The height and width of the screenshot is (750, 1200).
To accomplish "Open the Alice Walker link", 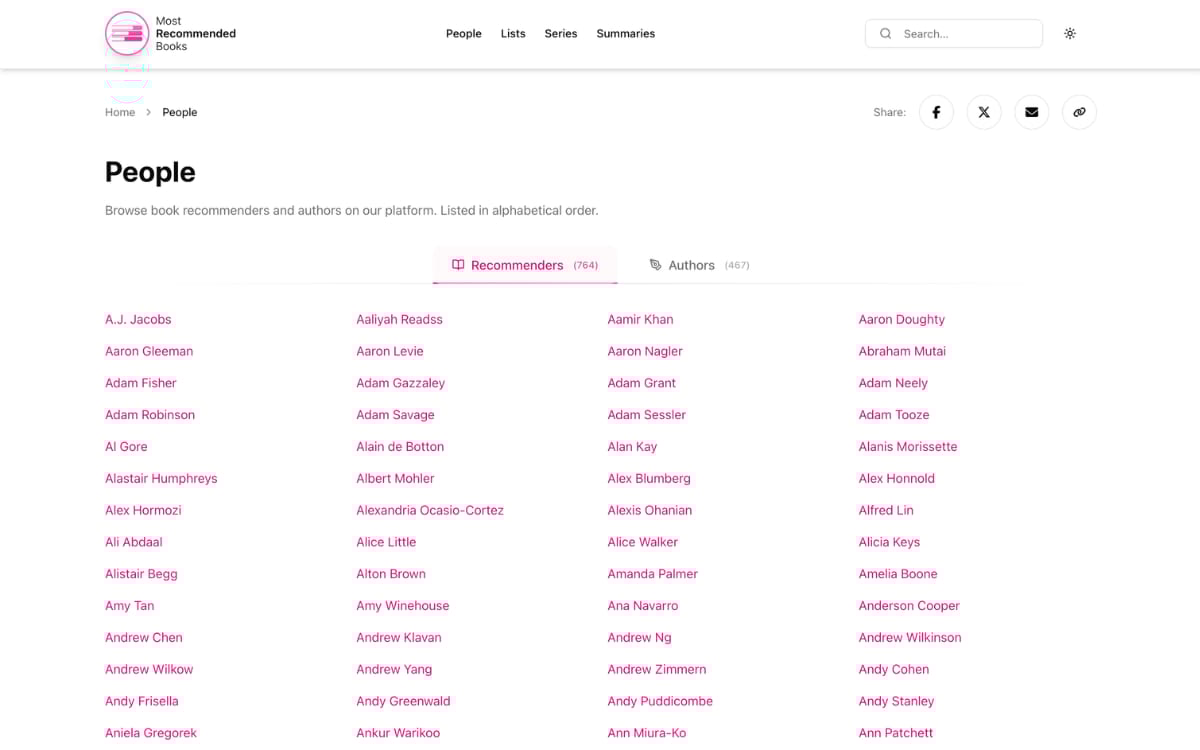I will click(x=643, y=542).
